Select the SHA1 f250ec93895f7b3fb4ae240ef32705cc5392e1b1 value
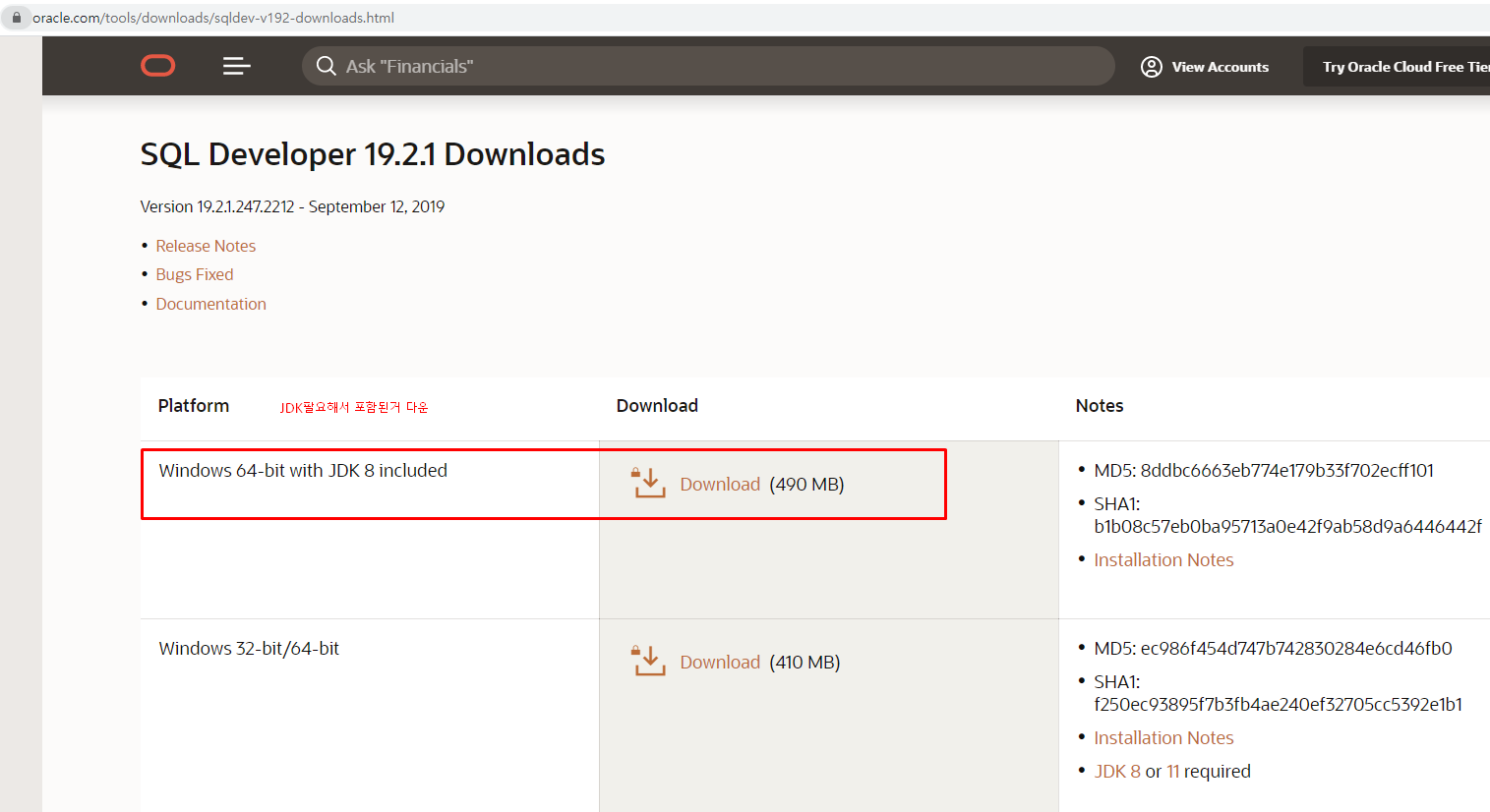1490x812 pixels. click(1278, 704)
